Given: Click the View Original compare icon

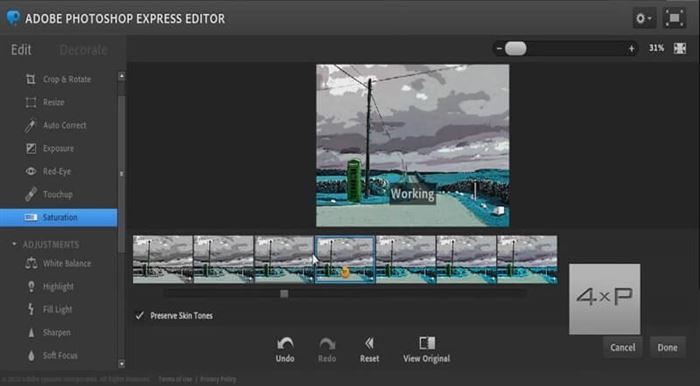Looking at the screenshot, I should 427,343.
